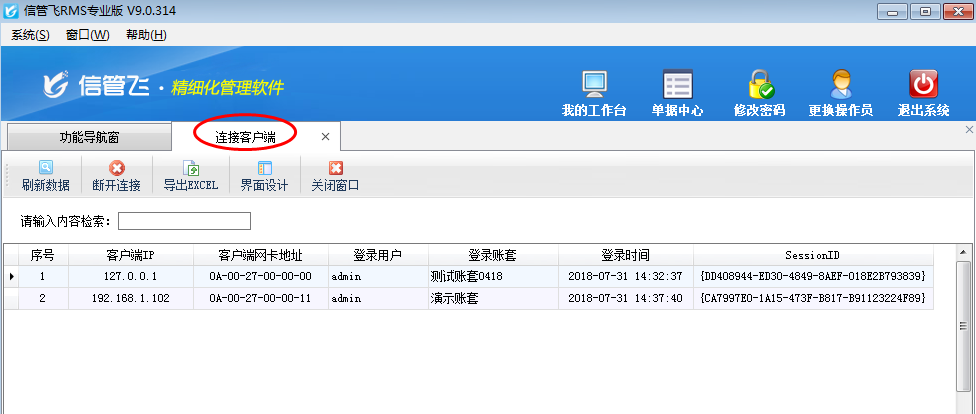Sort by 客户端网卡地址 column header
This screenshot has height=414, width=976.
(x=261, y=255)
